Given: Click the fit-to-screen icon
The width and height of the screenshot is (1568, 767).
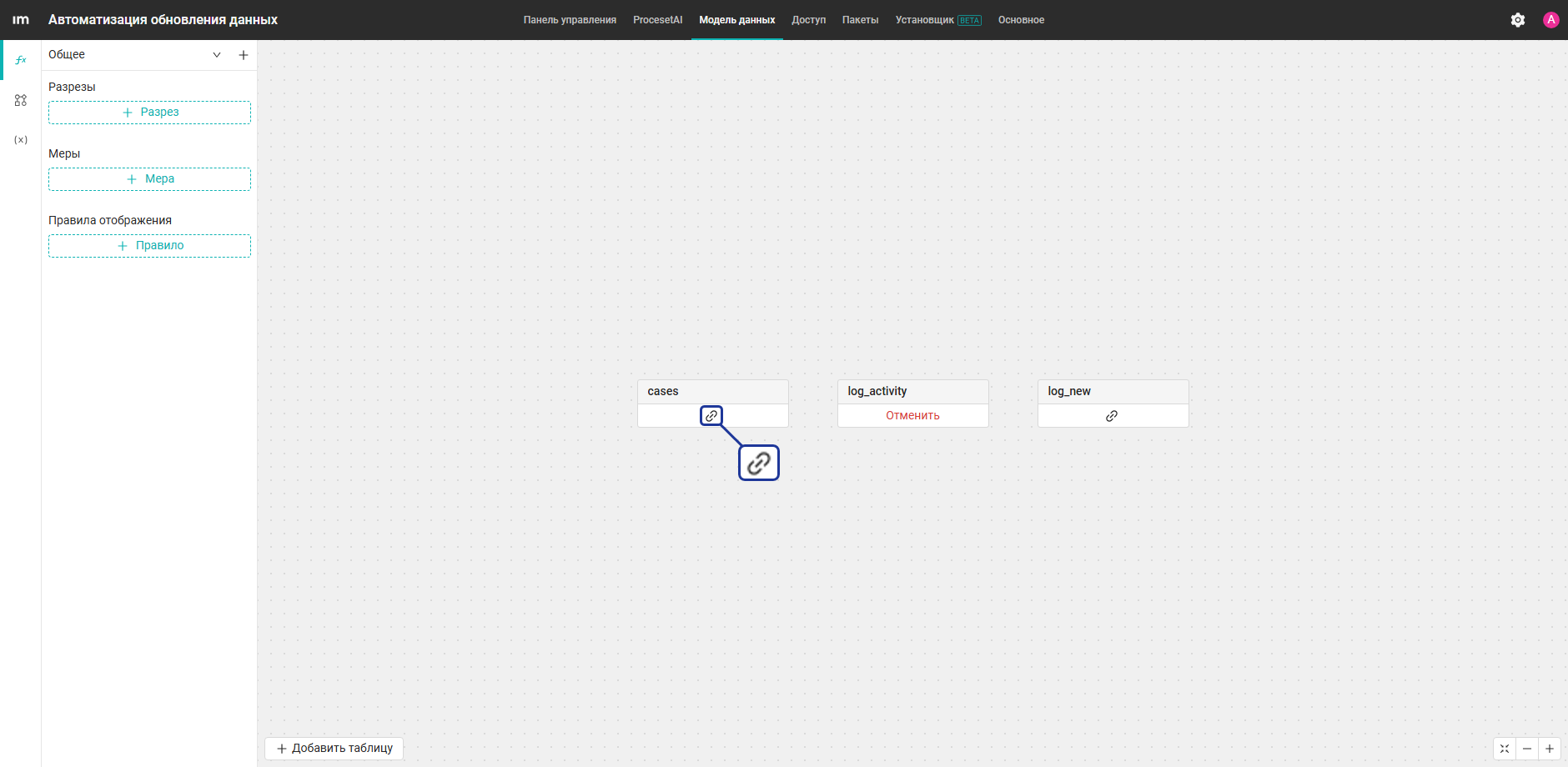Looking at the screenshot, I should pyautogui.click(x=1505, y=749).
